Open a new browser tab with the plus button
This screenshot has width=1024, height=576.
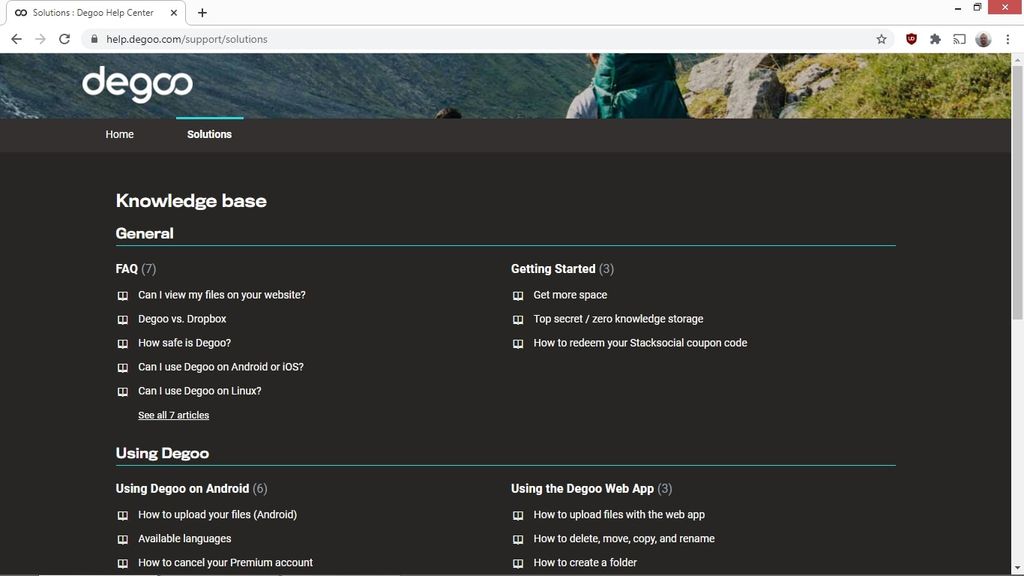202,13
